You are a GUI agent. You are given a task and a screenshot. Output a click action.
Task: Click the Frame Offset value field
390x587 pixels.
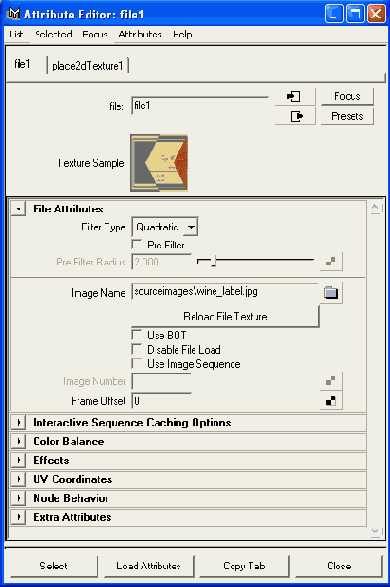click(162, 401)
